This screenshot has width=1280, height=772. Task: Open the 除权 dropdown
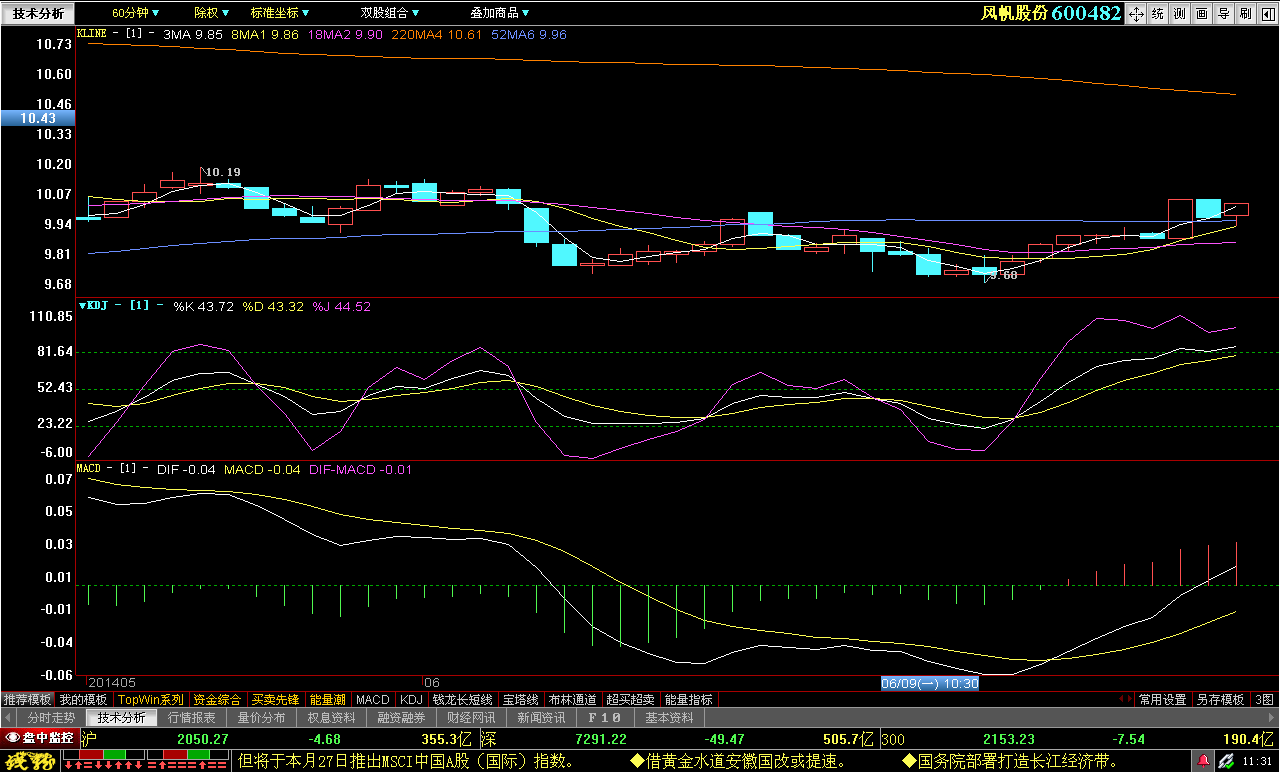(x=212, y=13)
